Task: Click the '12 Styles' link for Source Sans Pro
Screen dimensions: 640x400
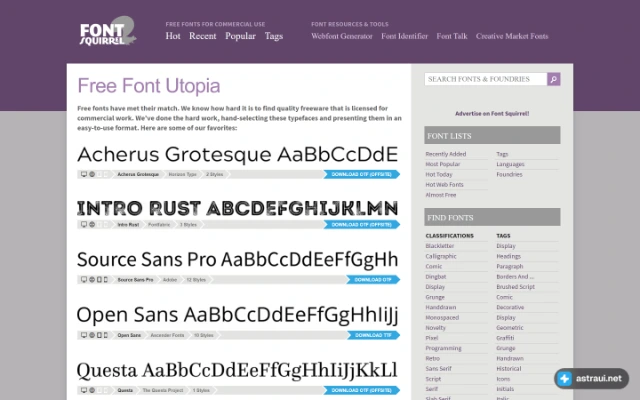Action: [196, 280]
